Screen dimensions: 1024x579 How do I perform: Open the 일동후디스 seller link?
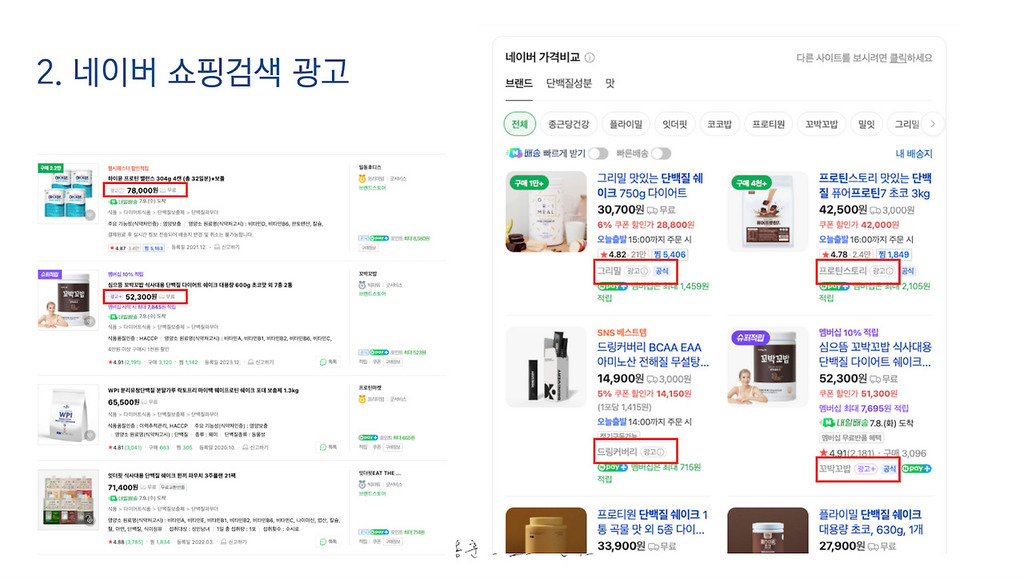point(370,168)
